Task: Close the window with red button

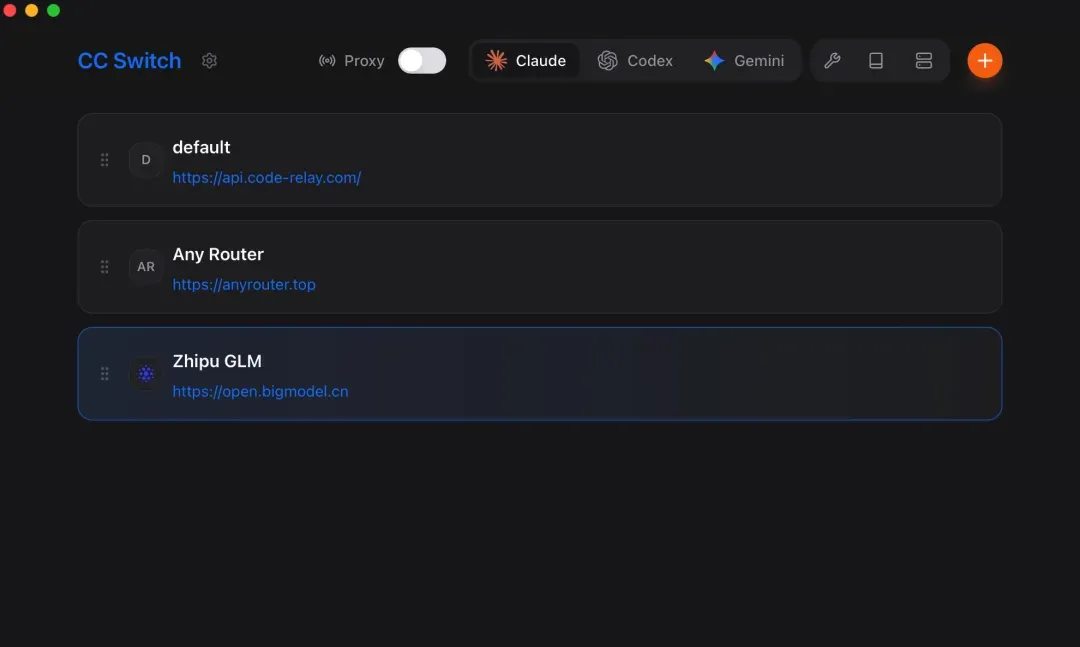Action: point(10,10)
